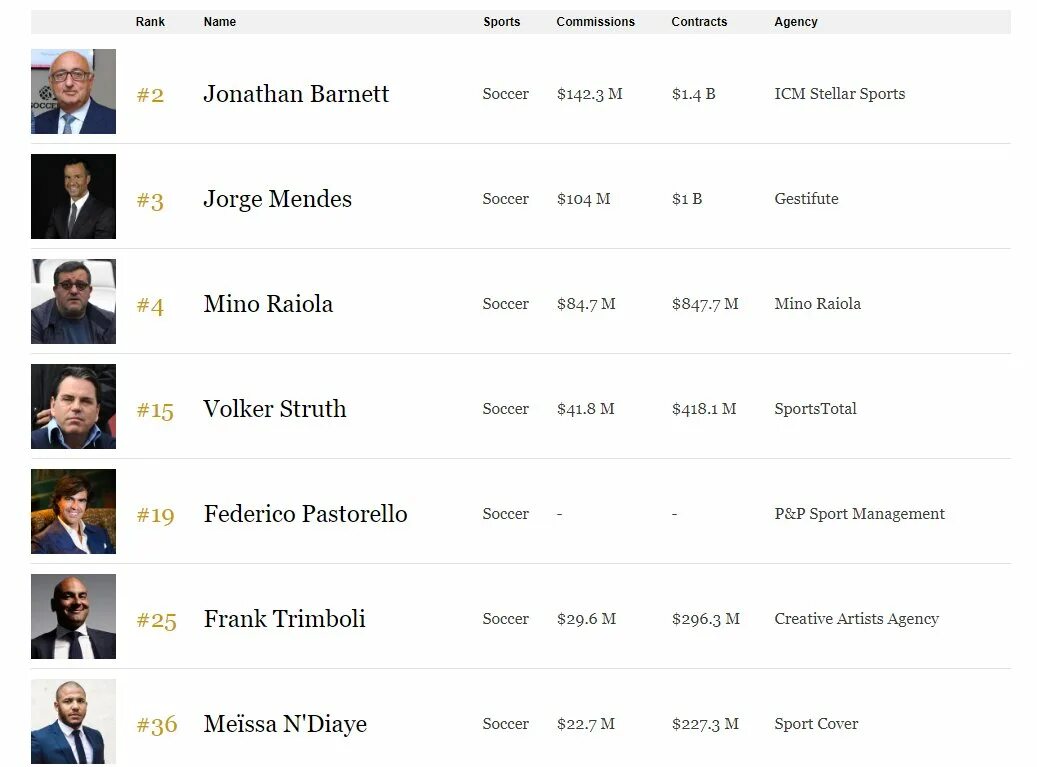This screenshot has height=767, width=1037.
Task: Click the #15 rank for Volker Struth
Action: (x=155, y=411)
